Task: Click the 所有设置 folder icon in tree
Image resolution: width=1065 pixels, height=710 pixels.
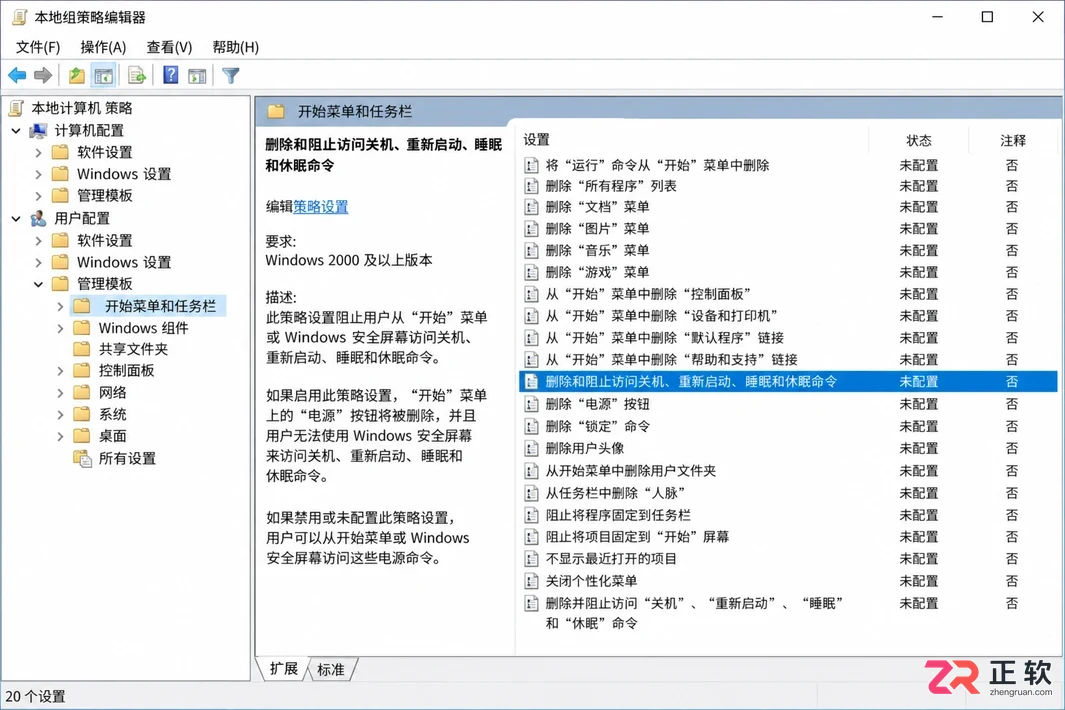Action: click(x=82, y=459)
